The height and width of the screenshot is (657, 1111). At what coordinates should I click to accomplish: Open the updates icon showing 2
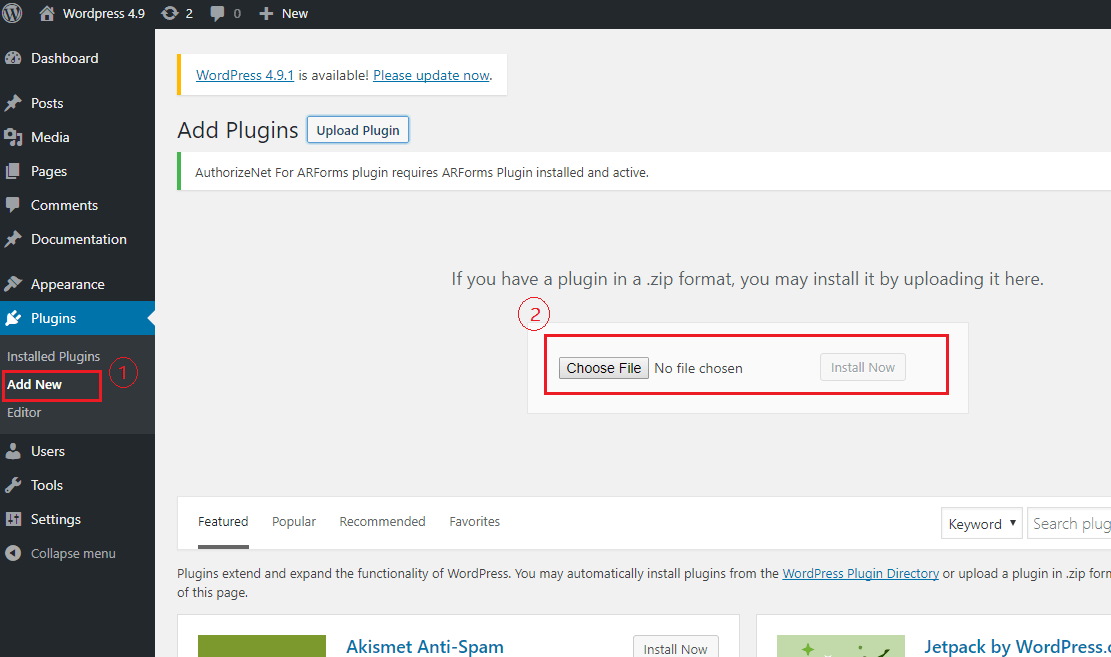point(170,13)
